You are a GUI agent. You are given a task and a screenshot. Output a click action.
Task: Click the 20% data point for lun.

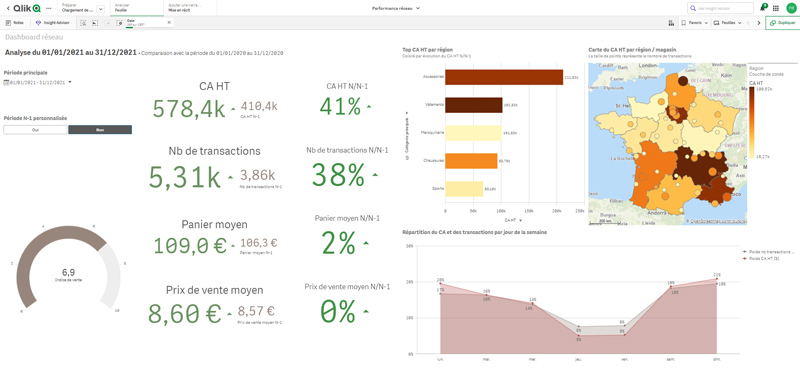440,283
